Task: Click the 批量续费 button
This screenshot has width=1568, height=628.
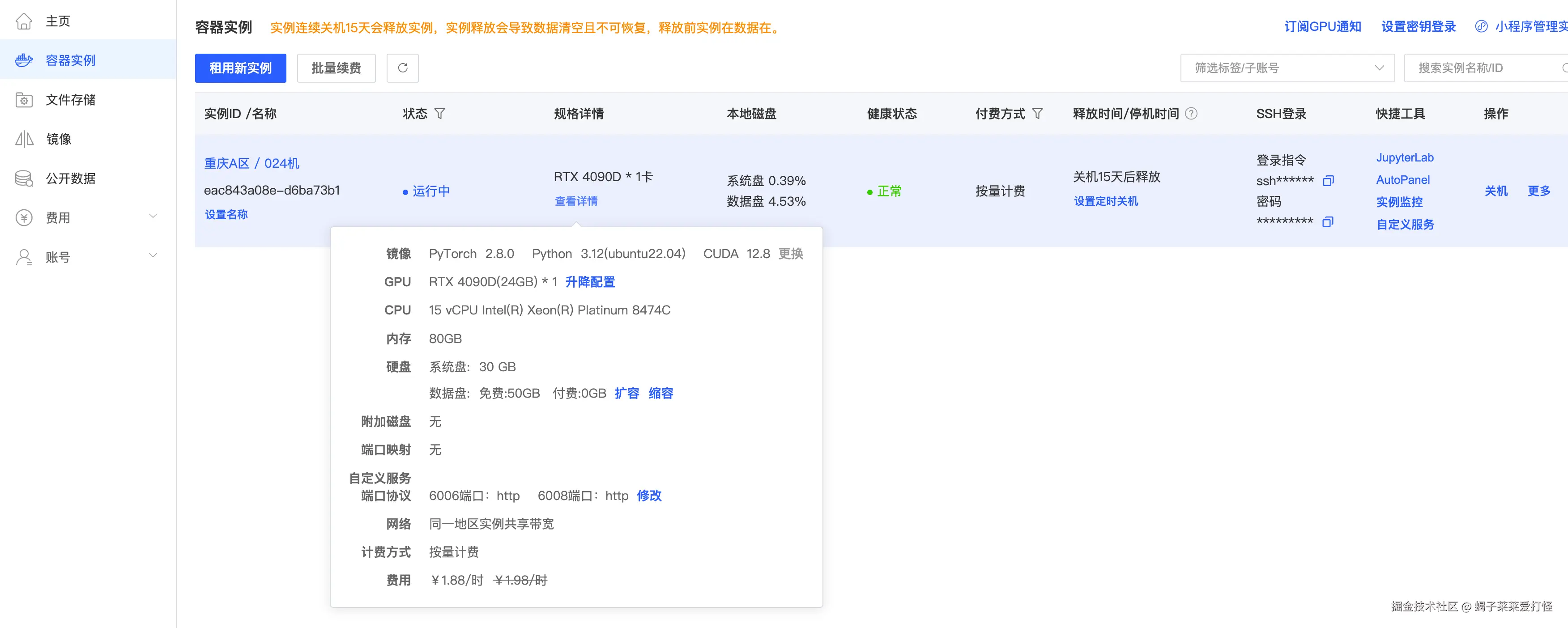Action: click(x=336, y=68)
